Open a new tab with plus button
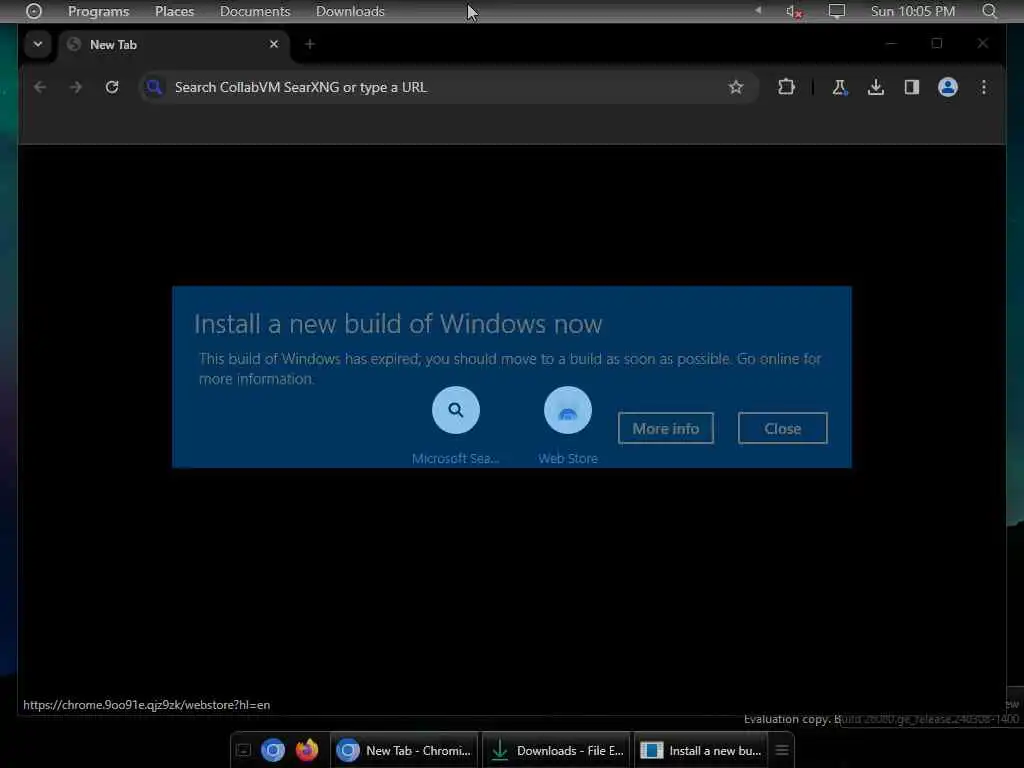The image size is (1024, 768). (310, 44)
